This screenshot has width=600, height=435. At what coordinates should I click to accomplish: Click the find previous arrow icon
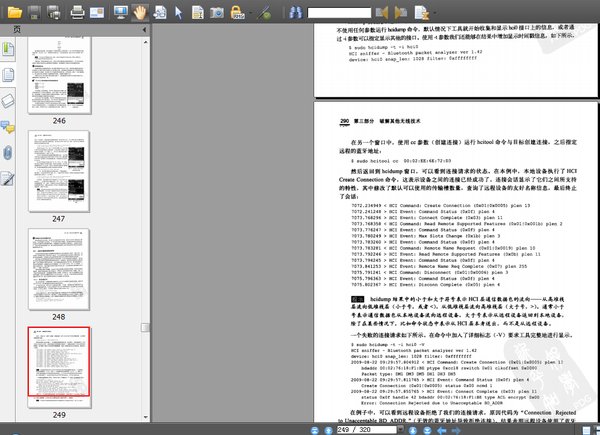382,13
